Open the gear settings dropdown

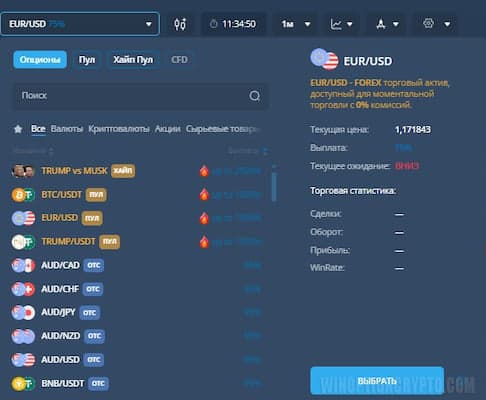(436, 24)
